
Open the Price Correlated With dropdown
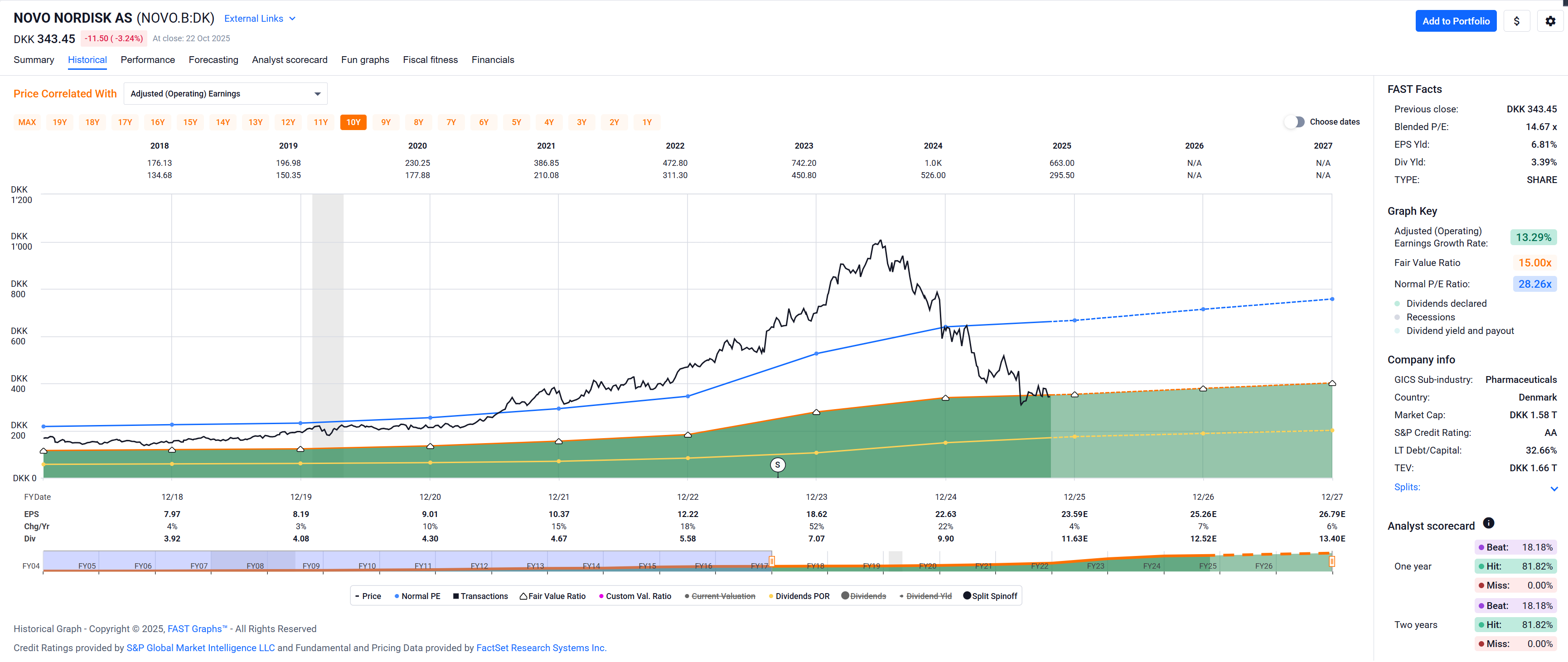click(225, 94)
